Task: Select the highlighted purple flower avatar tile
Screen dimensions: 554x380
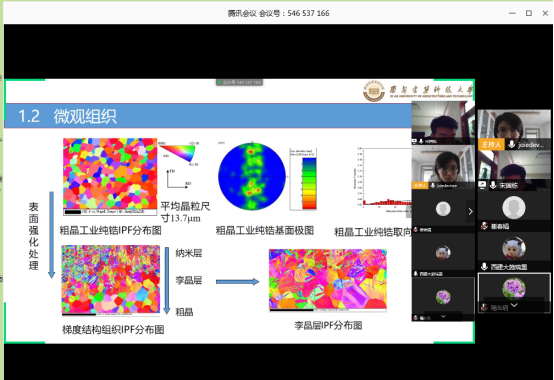Action: click(x=514, y=292)
